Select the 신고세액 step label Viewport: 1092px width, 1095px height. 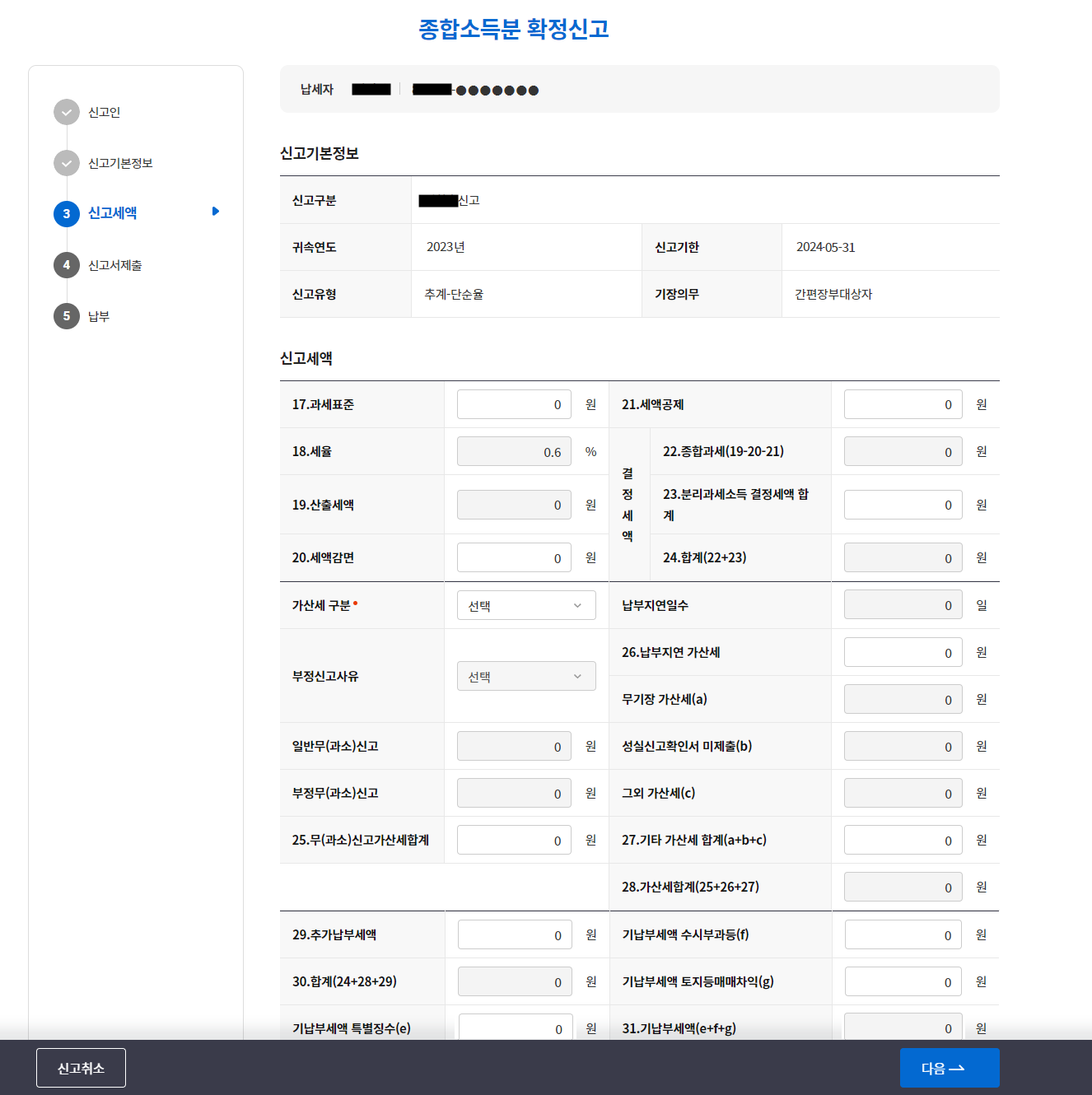(113, 213)
